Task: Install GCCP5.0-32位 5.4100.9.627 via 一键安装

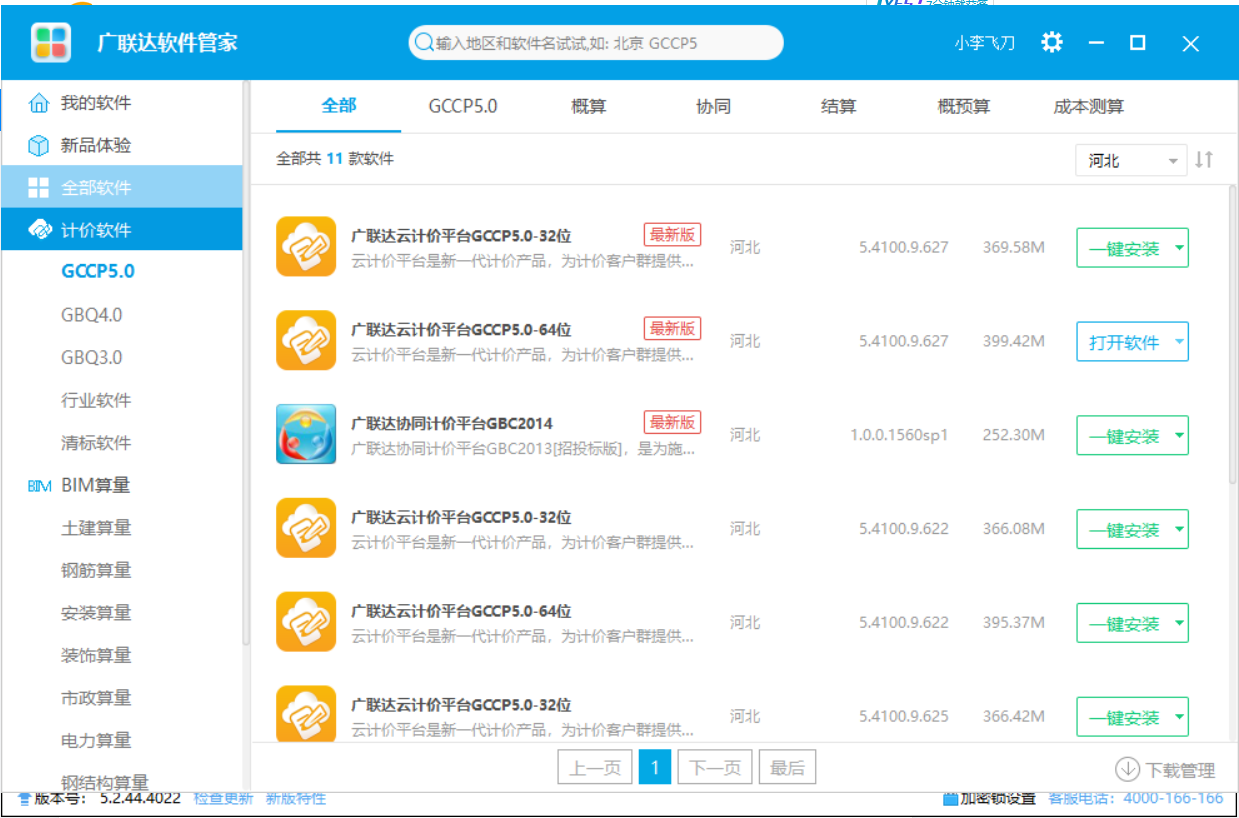Action: pyautogui.click(x=1124, y=248)
